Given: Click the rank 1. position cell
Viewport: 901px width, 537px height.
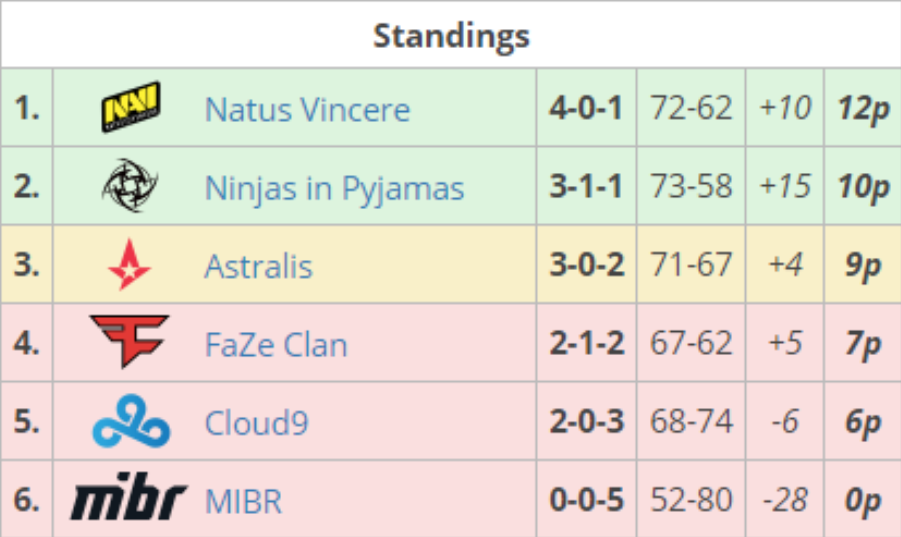Looking at the screenshot, I should tap(27, 109).
